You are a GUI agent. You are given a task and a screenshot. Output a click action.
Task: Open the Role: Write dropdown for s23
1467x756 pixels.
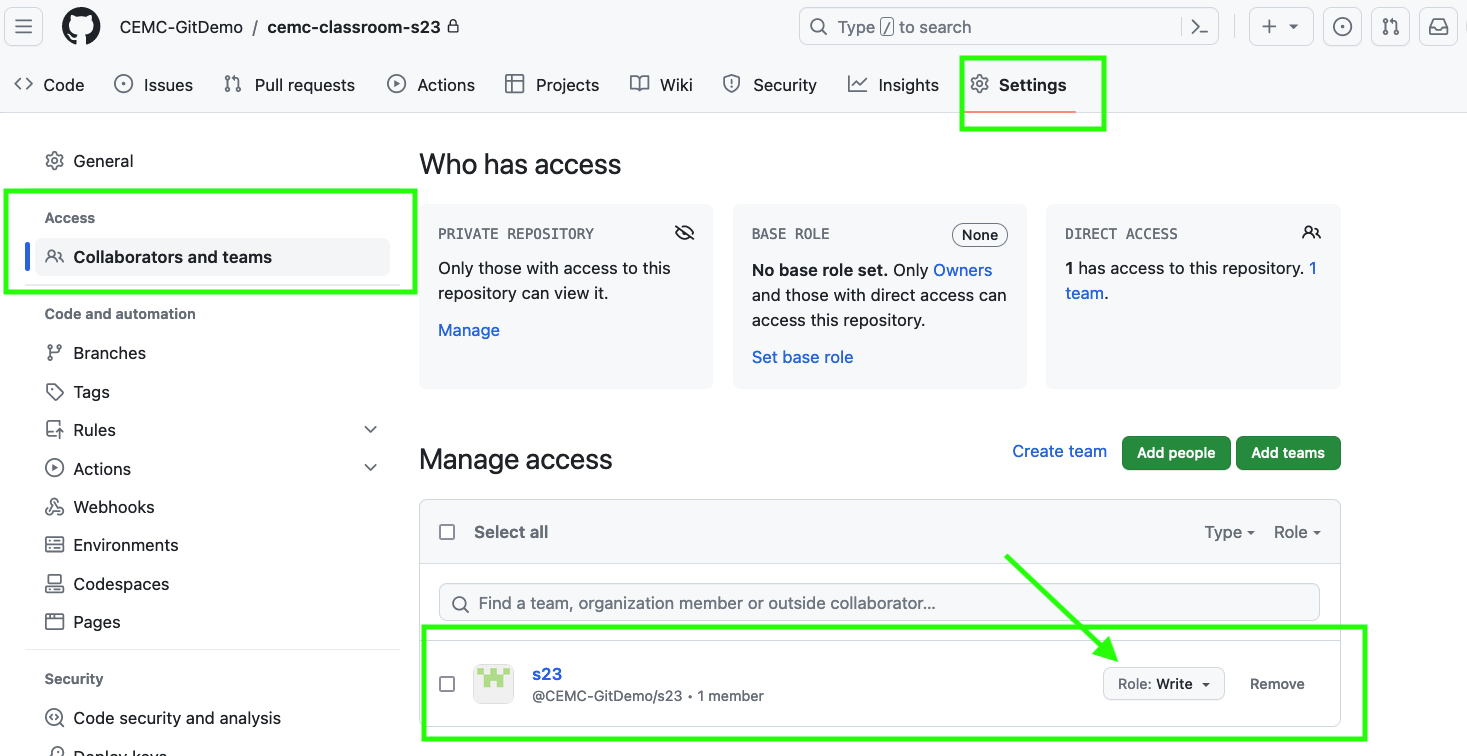1163,683
